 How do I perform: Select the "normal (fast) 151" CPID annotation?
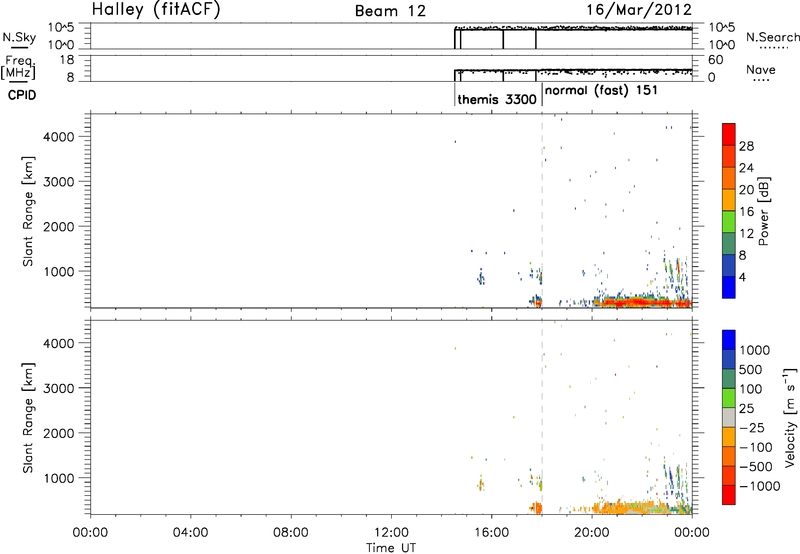click(601, 90)
